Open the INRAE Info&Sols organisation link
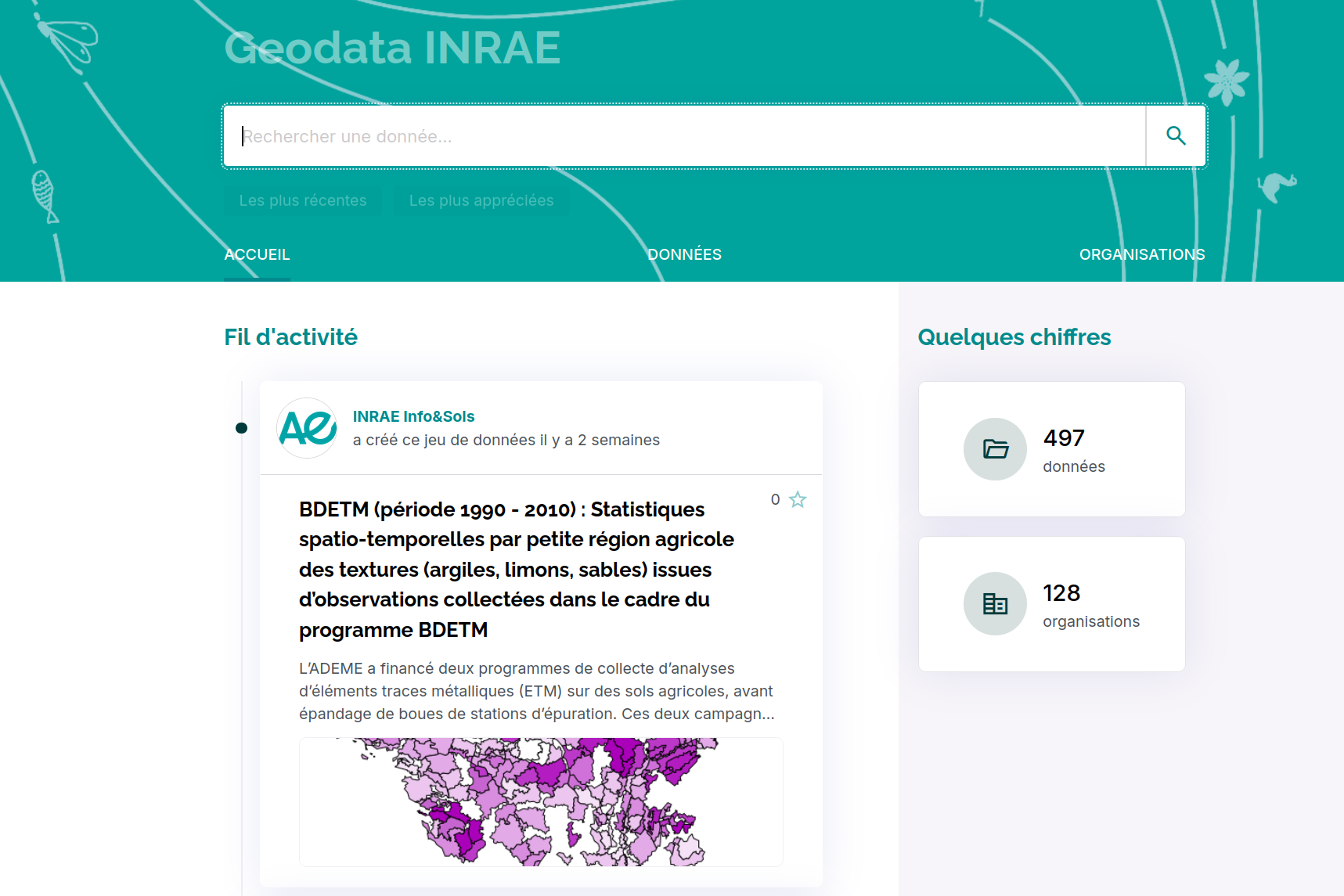 pos(413,416)
